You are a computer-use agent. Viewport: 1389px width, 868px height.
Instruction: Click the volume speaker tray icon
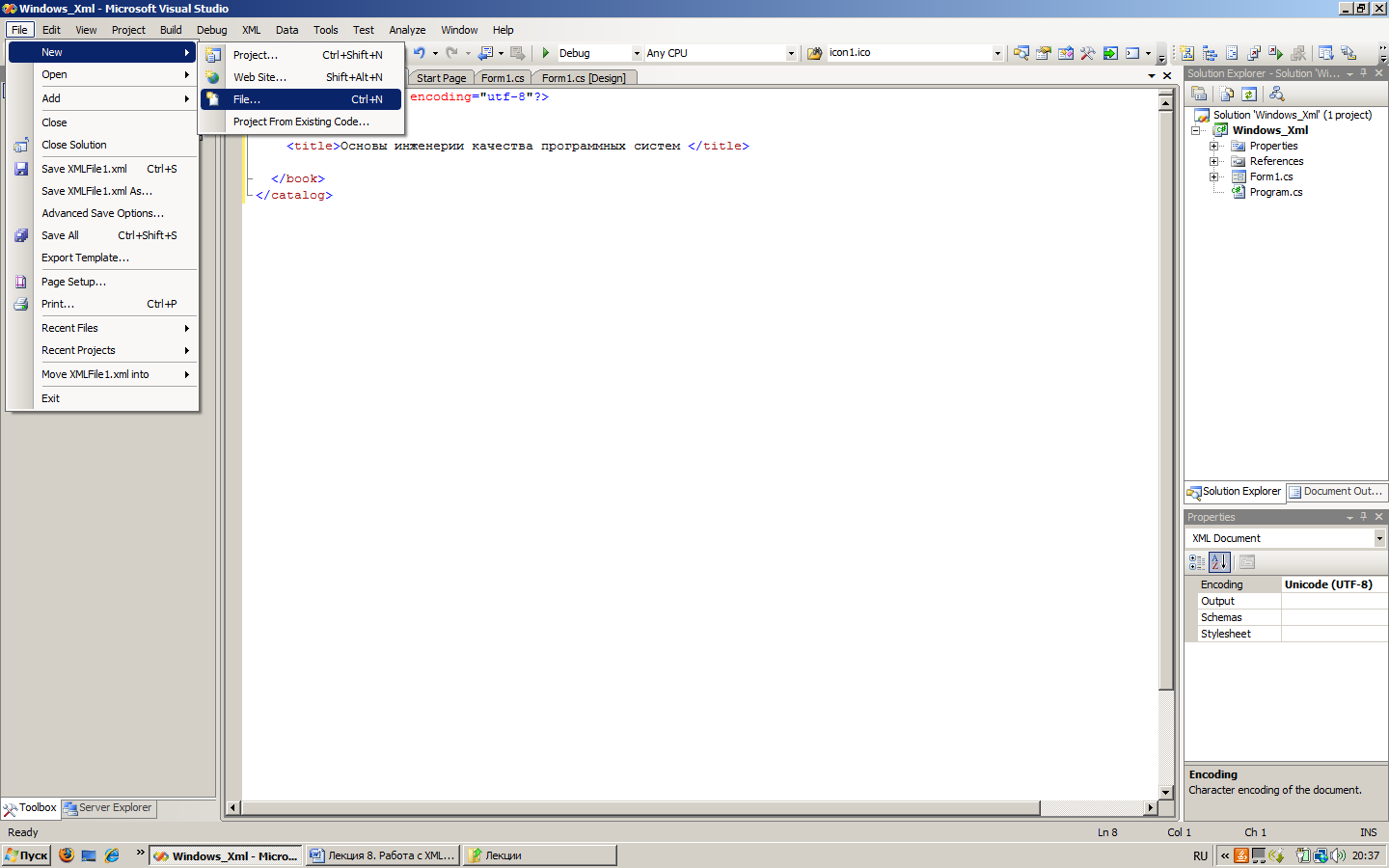[x=1338, y=855]
